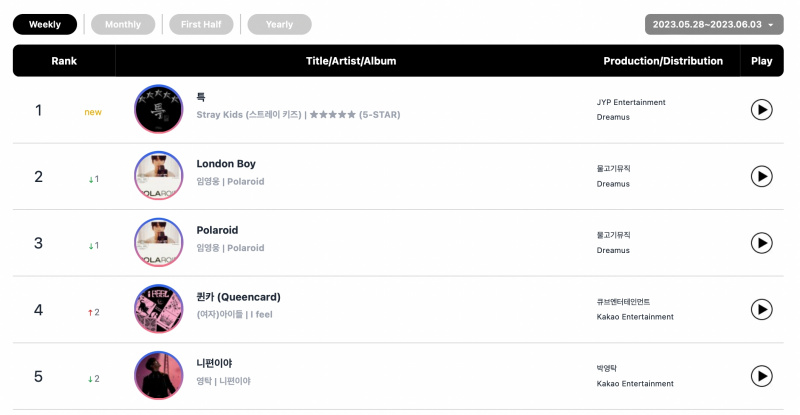Click the Production/Distribution column header
The width and height of the screenshot is (800, 415).
pyautogui.click(x=663, y=61)
